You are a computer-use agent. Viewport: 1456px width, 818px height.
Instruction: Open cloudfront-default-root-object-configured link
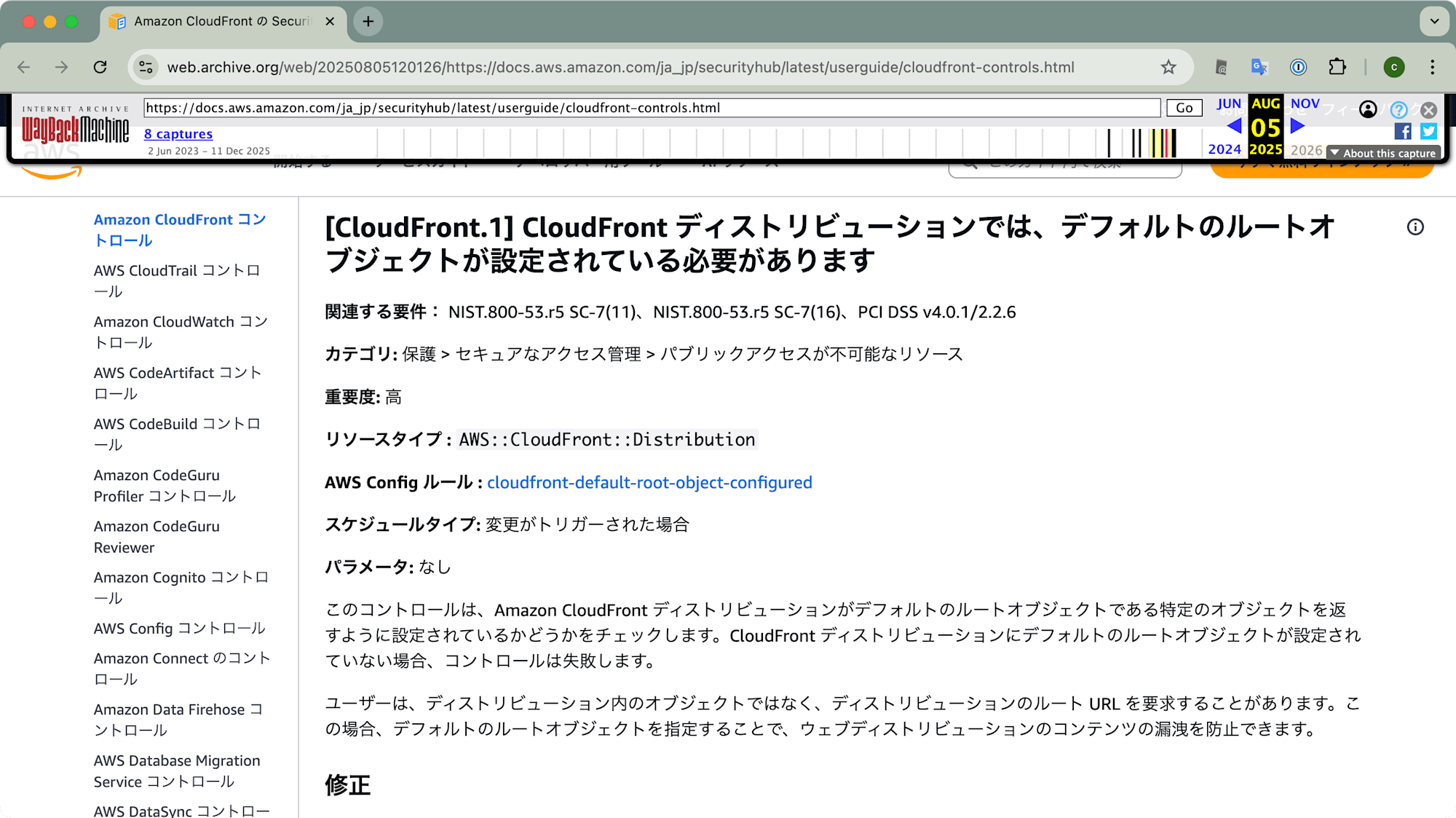[x=649, y=482]
